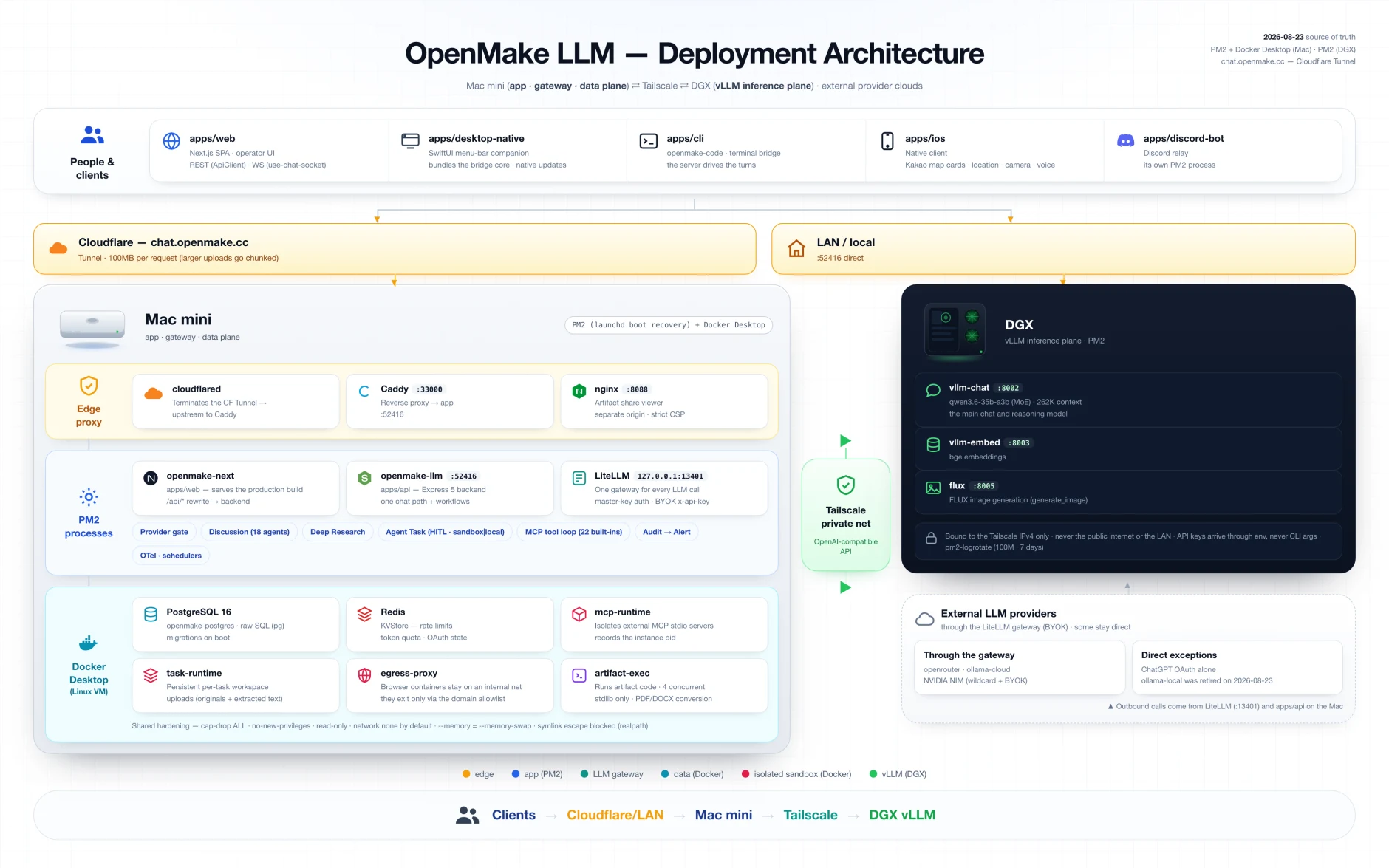Click the apps/web globe icon
The width and height of the screenshot is (1389, 868).
(171, 141)
